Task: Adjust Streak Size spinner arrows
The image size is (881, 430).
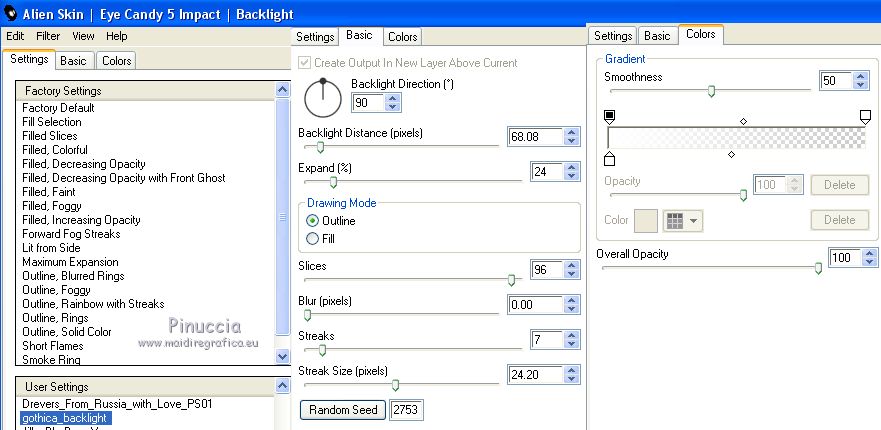Action: (x=571, y=374)
